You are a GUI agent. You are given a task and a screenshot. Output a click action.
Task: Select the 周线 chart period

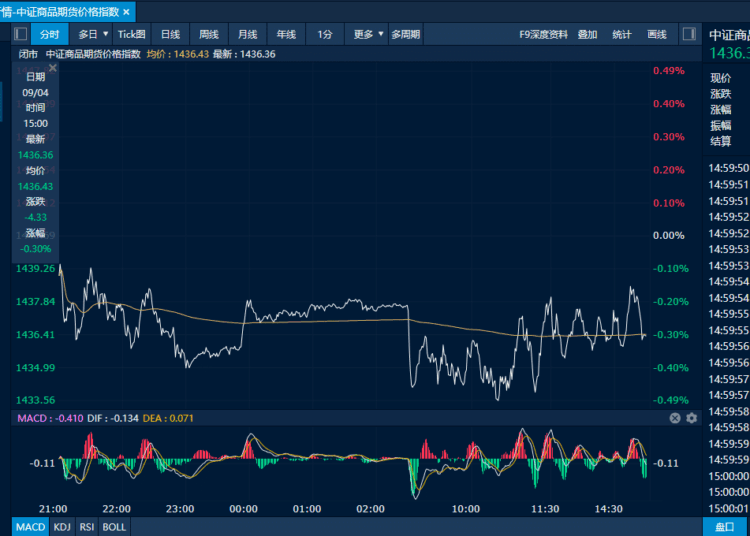pyautogui.click(x=209, y=34)
